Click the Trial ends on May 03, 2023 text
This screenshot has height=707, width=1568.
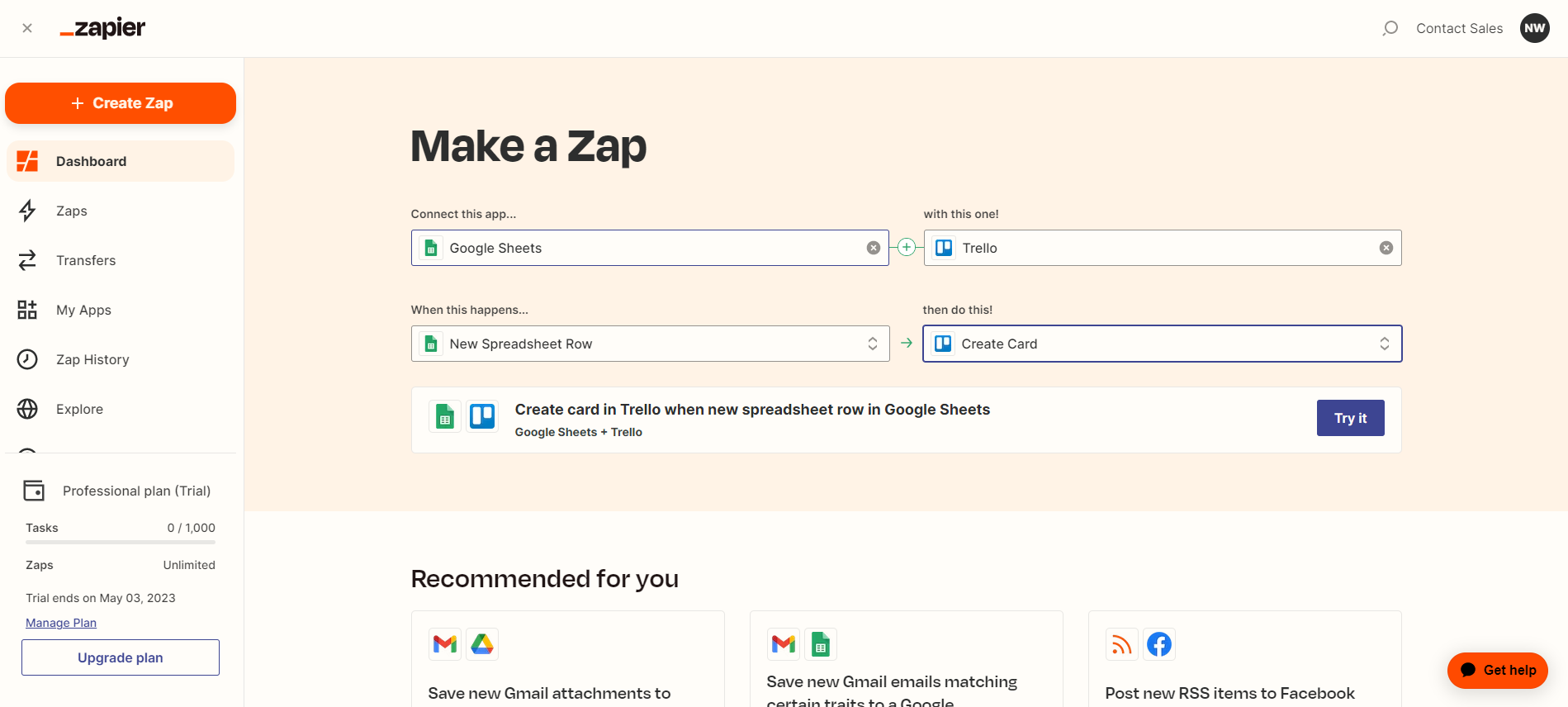pyautogui.click(x=101, y=598)
